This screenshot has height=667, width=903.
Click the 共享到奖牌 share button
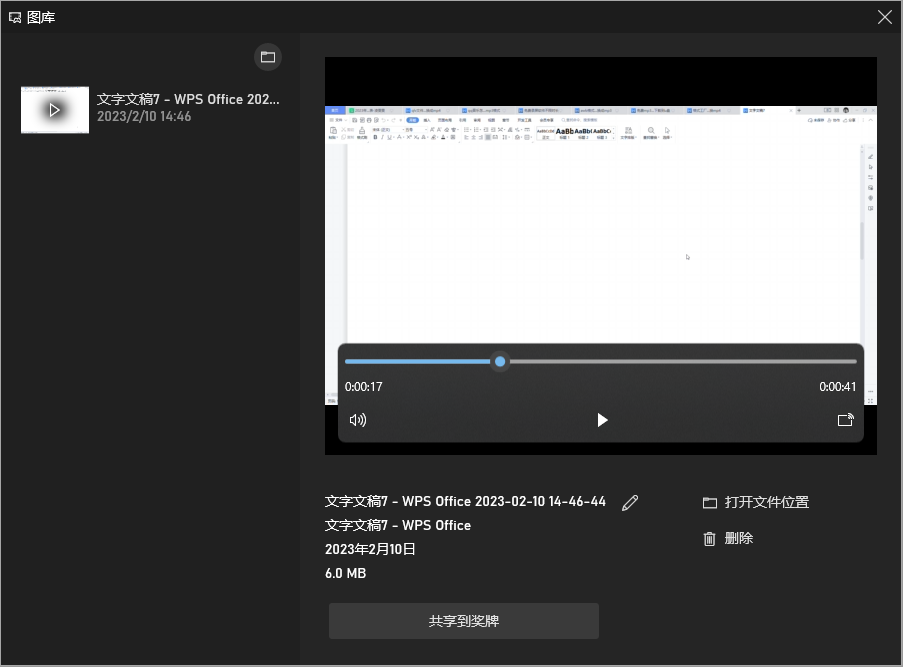(x=464, y=621)
